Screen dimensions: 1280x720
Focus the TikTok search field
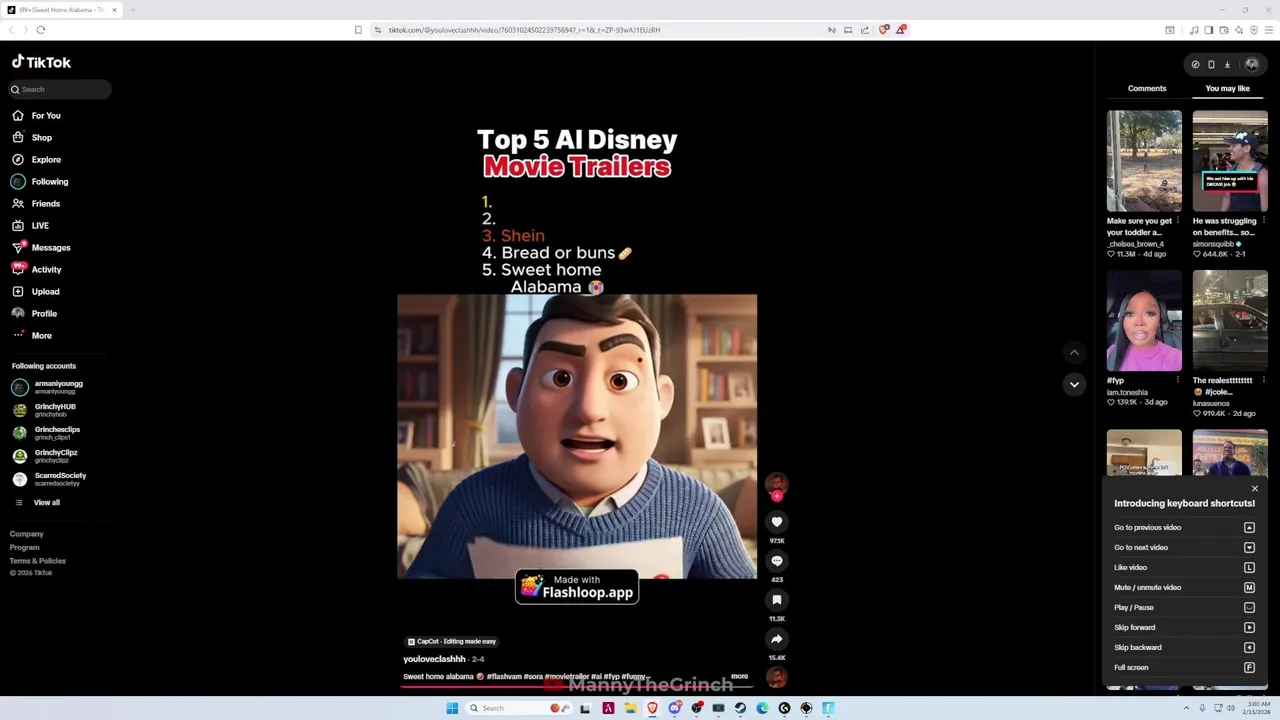pyautogui.click(x=60, y=90)
